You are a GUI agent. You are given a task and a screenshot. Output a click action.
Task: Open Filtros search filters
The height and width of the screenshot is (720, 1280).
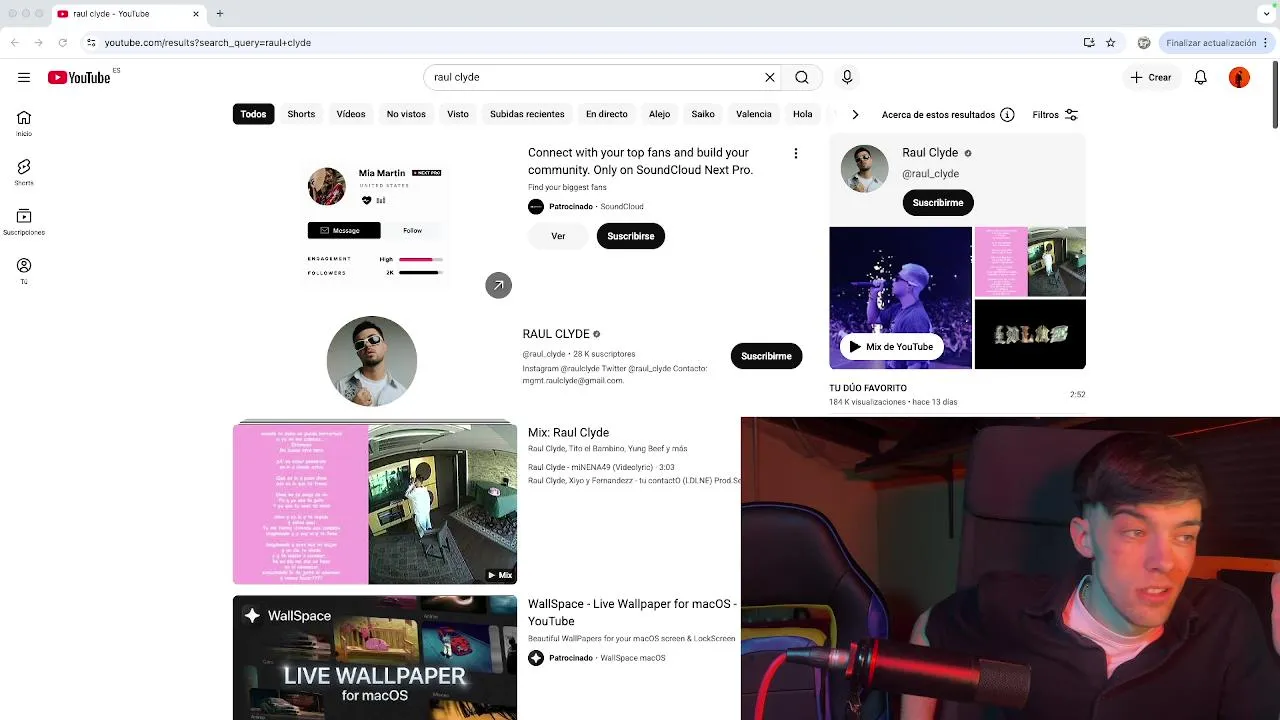point(1055,114)
